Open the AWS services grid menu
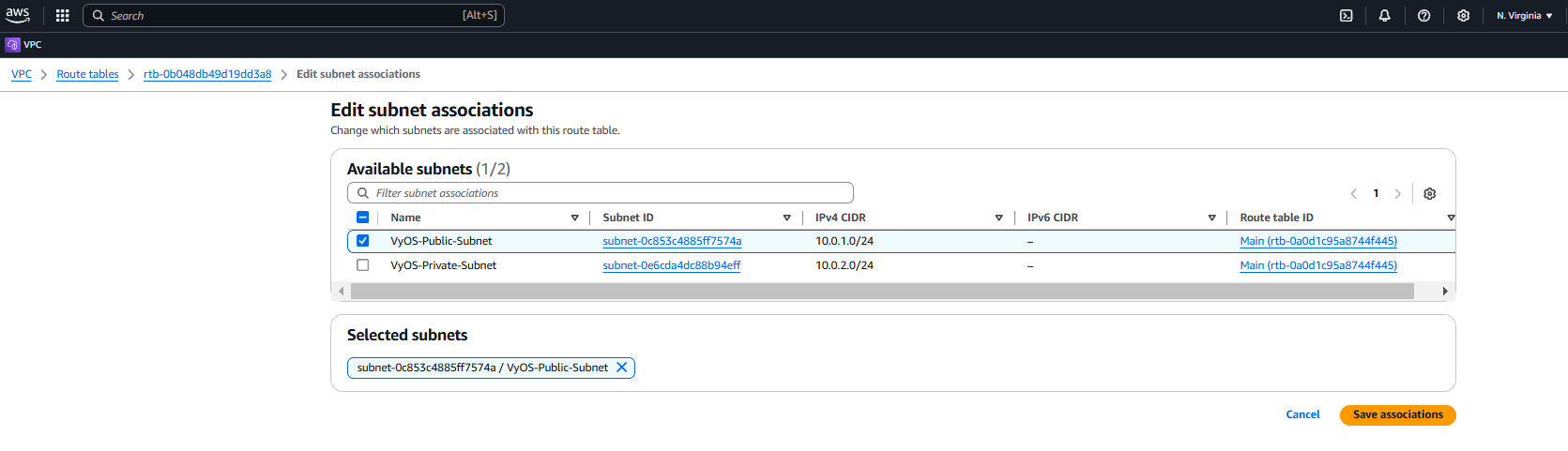 [x=63, y=16]
